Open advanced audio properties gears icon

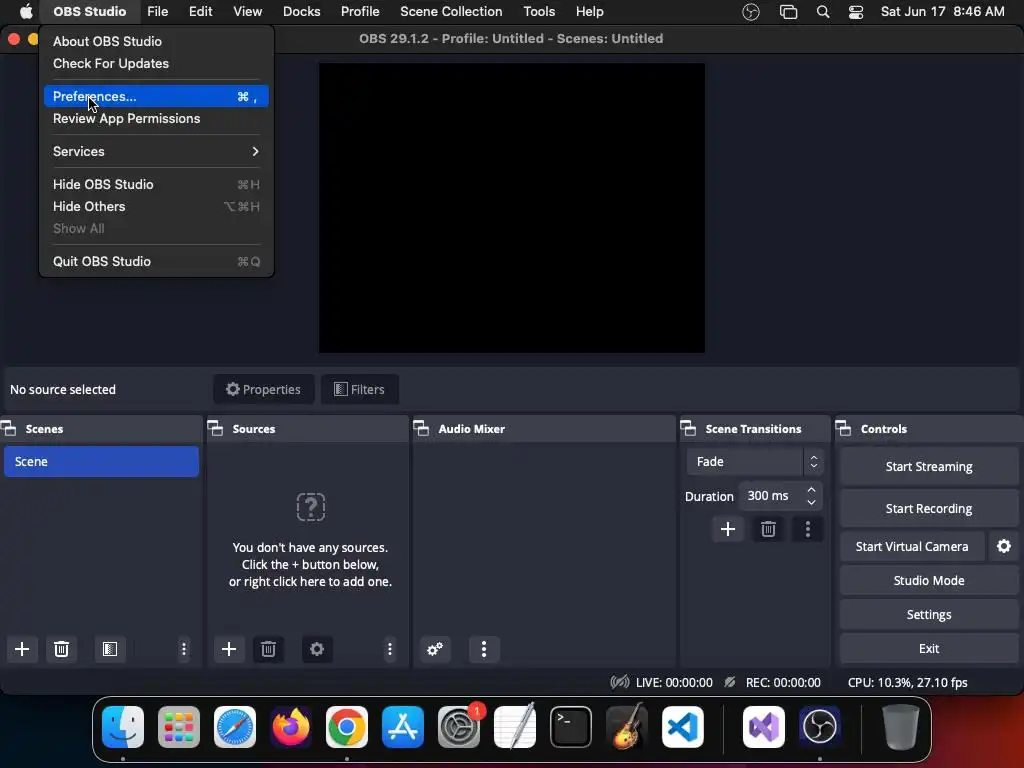point(435,649)
